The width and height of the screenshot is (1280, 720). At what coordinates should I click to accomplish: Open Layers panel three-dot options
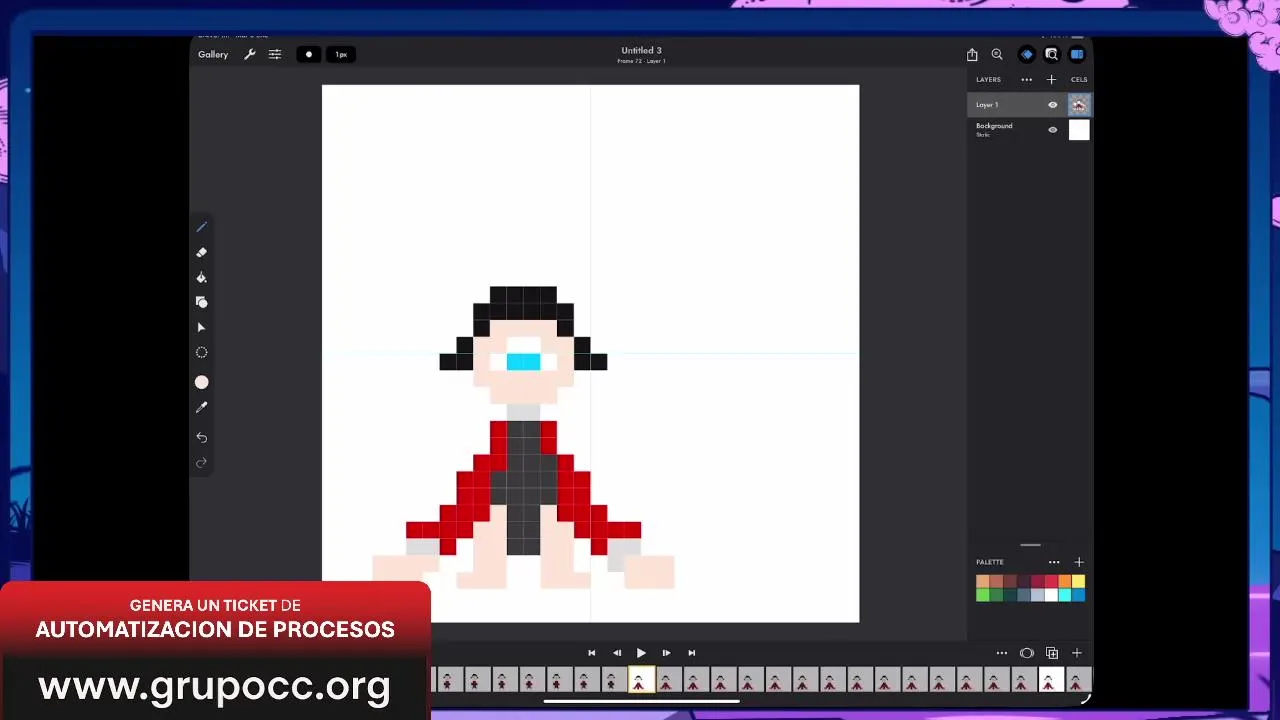pyautogui.click(x=1026, y=79)
